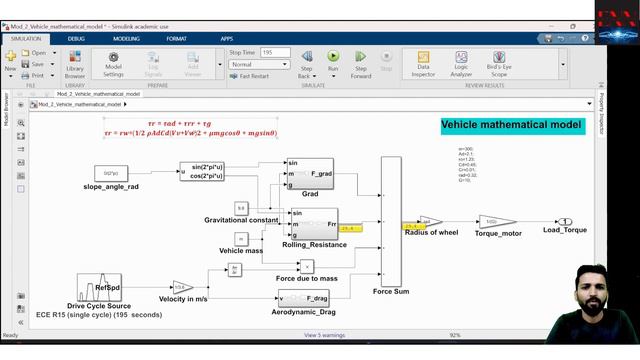Click the 92% zoom level in status bar
Viewport: 640px width, 360px height.
coord(455,335)
